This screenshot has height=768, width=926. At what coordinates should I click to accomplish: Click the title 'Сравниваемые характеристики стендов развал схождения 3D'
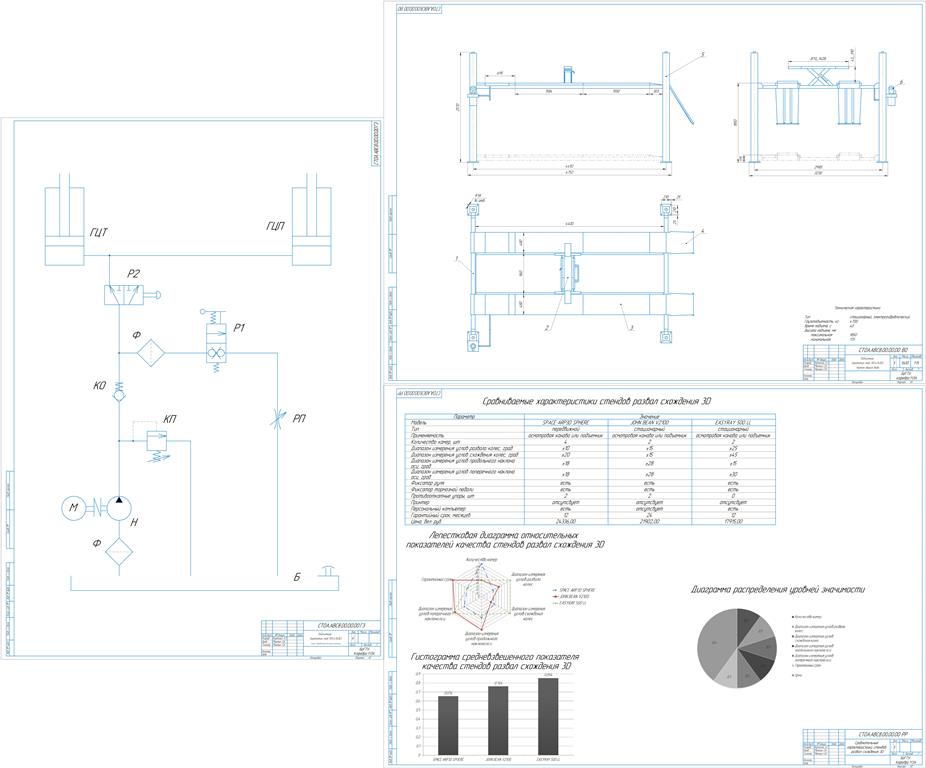tap(597, 401)
